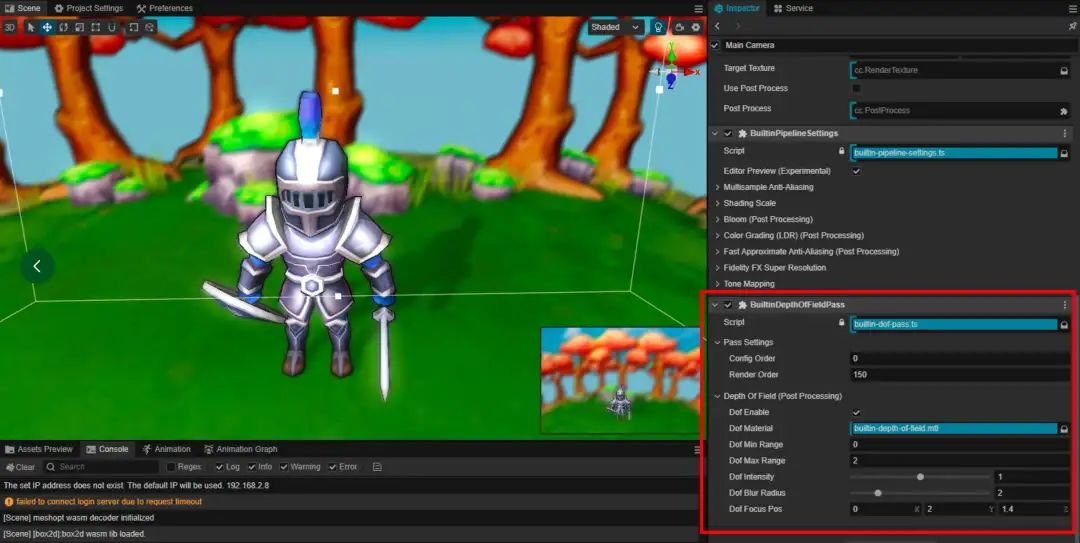Select the Rotate transform tool
The width and height of the screenshot is (1080, 543).
63,28
